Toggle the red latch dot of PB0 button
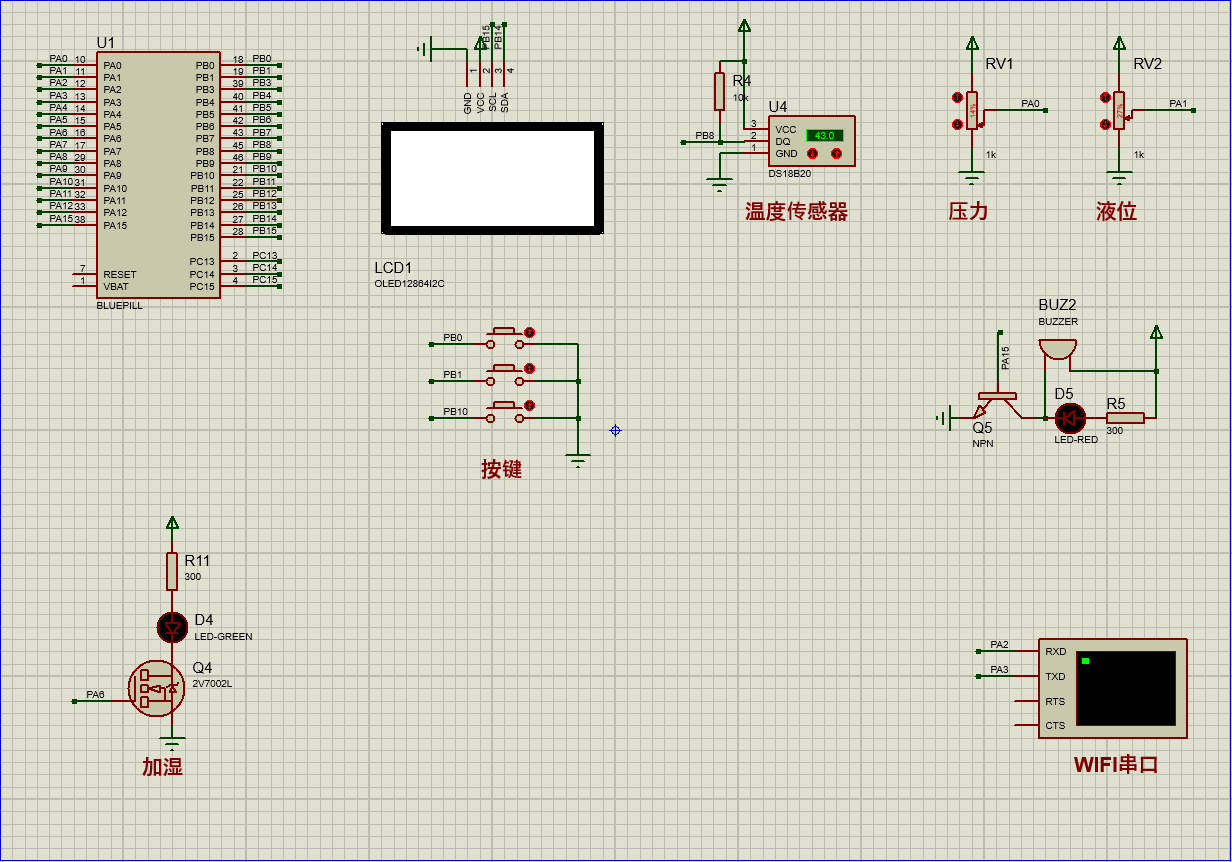 click(529, 332)
